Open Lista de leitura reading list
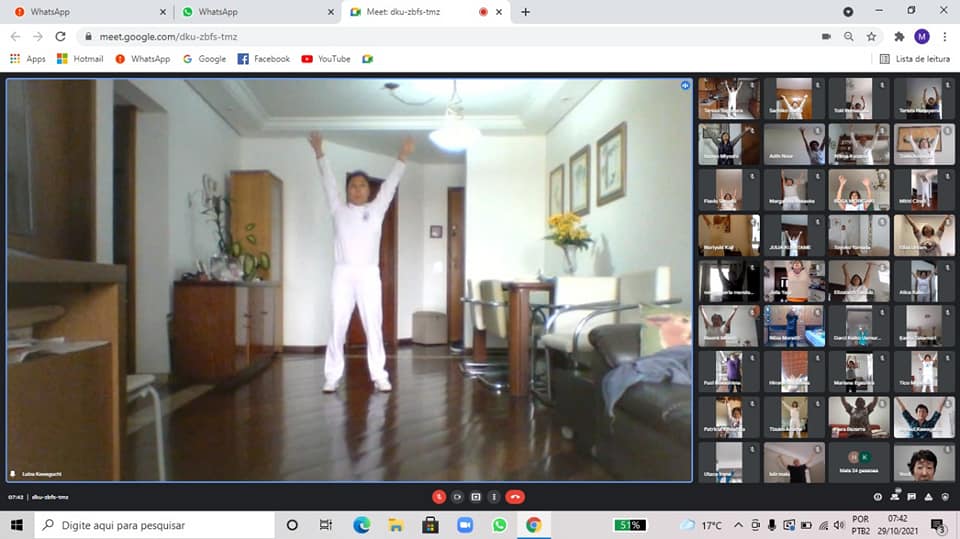The width and height of the screenshot is (960, 539). [x=914, y=59]
